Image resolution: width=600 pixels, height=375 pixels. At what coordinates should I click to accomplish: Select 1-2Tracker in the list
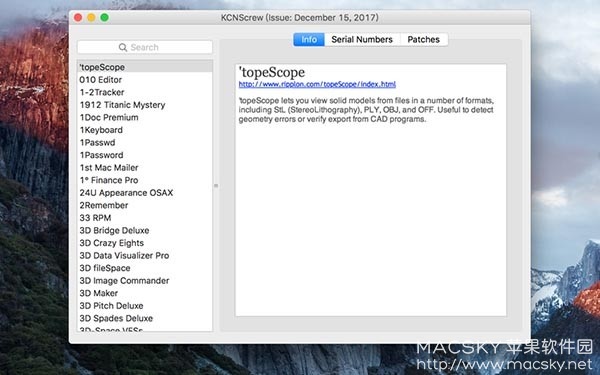[x=145, y=92]
